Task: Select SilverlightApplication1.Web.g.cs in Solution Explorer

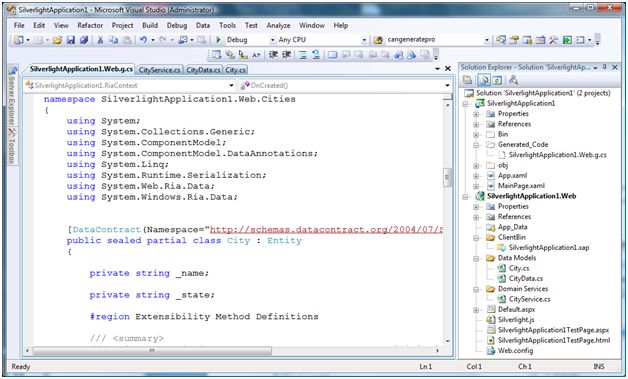Action: point(558,155)
